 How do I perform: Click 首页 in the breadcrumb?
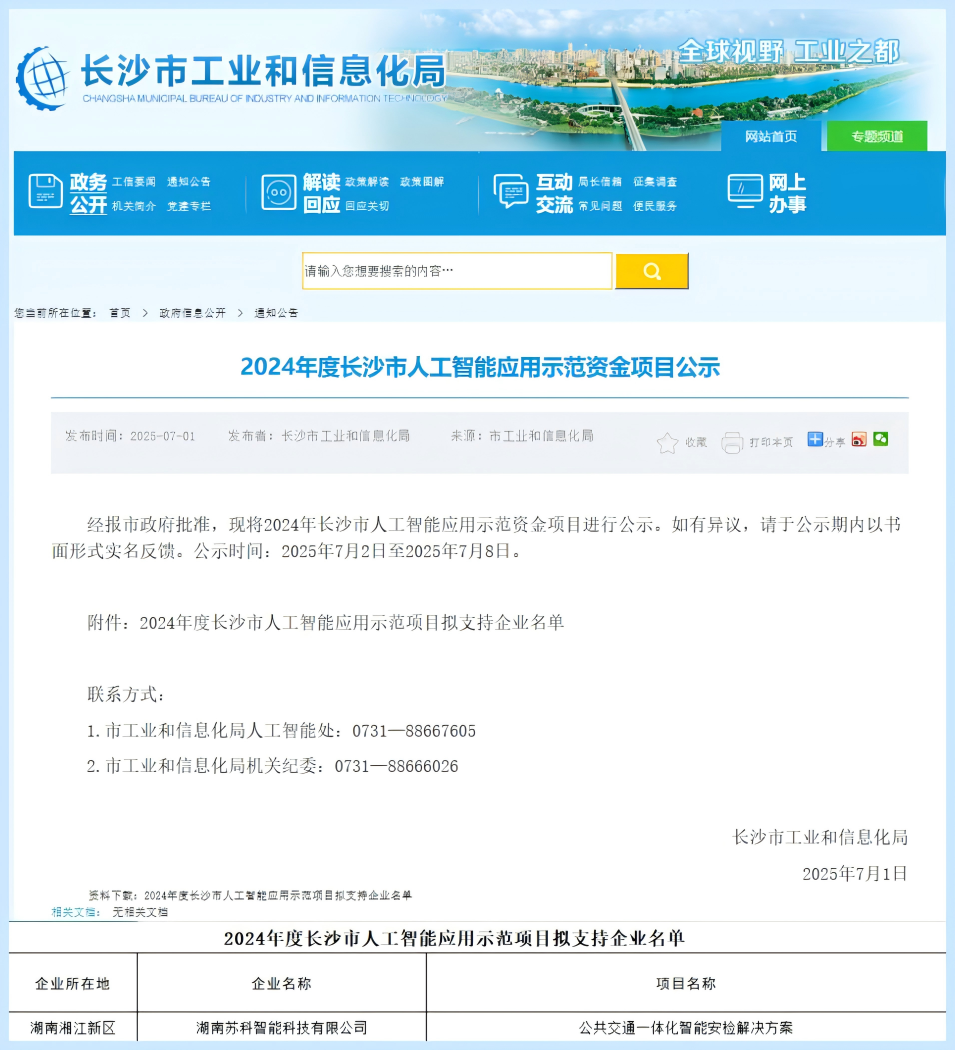120,313
